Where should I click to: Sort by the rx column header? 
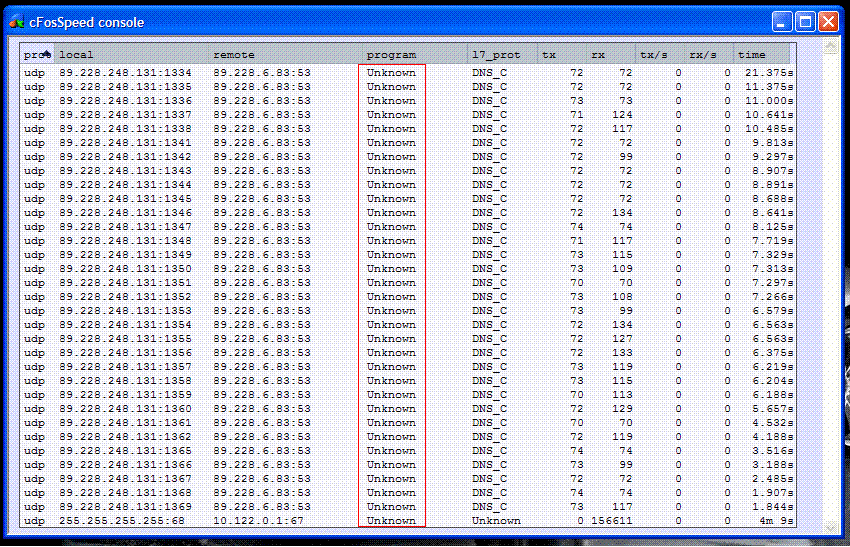611,54
